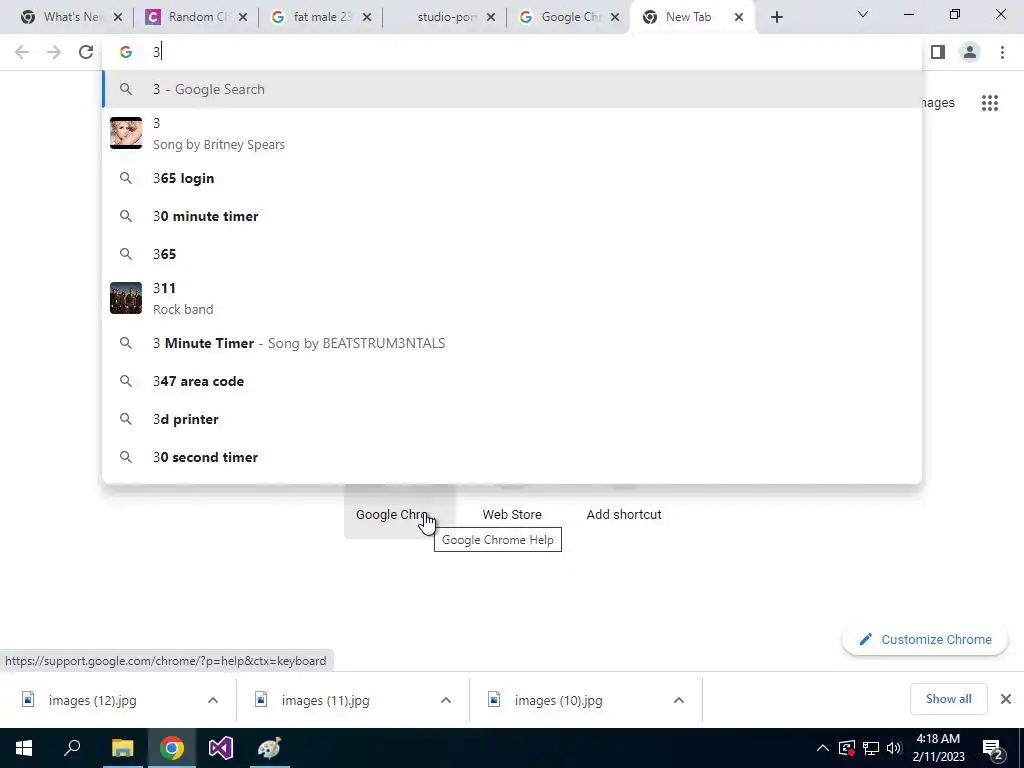Open the profile avatar icon
Viewport: 1024px width, 768px height.
coord(970,52)
